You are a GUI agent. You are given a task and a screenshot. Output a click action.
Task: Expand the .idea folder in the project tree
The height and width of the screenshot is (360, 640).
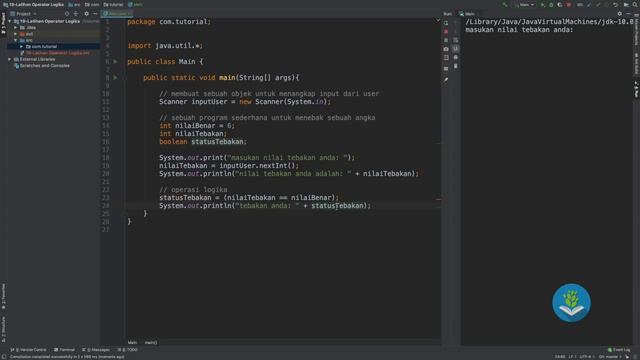click(x=16, y=28)
